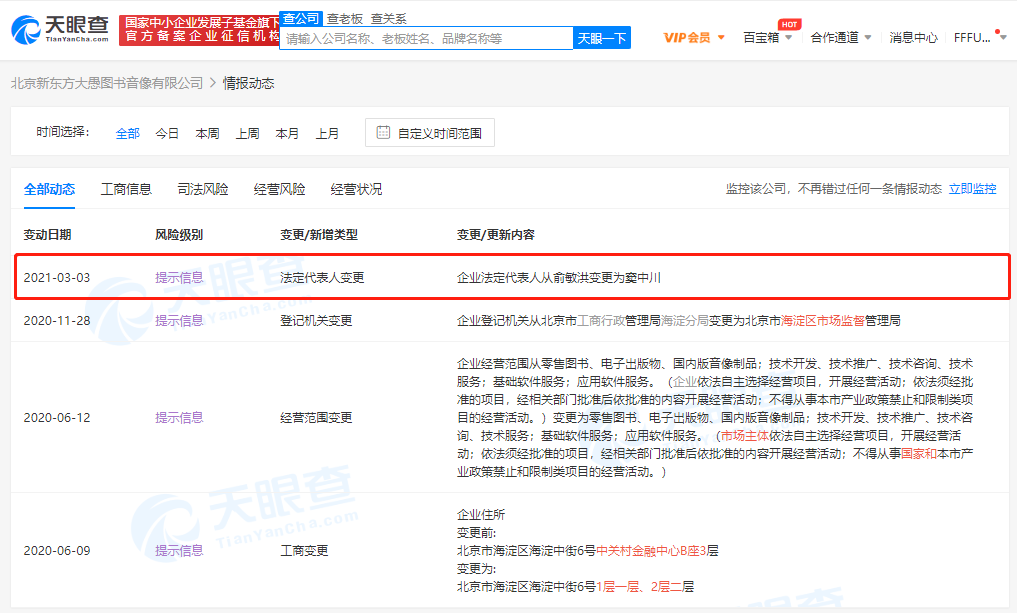Switch to the 全部动态 tab

point(49,189)
